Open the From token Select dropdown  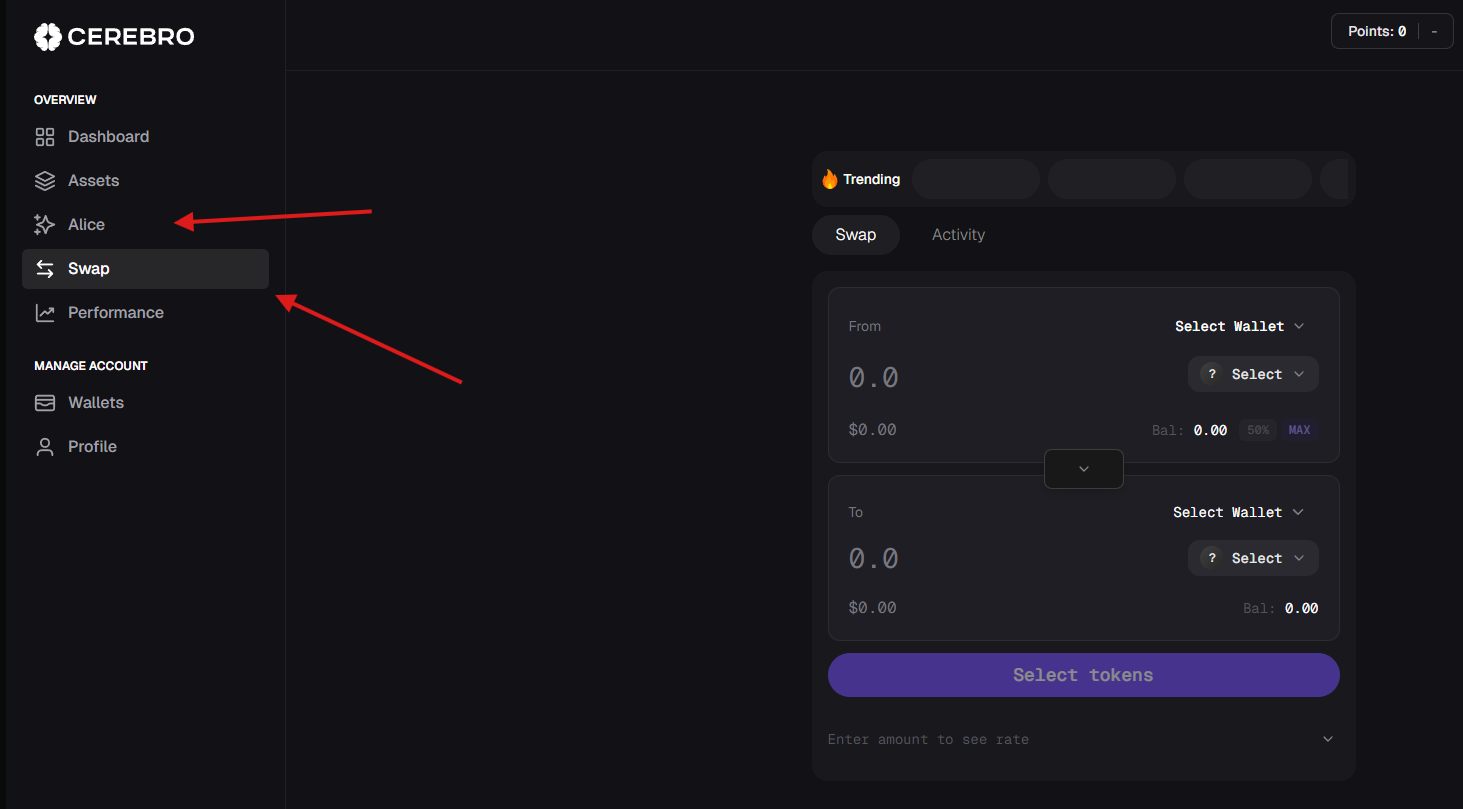pyautogui.click(x=1253, y=374)
